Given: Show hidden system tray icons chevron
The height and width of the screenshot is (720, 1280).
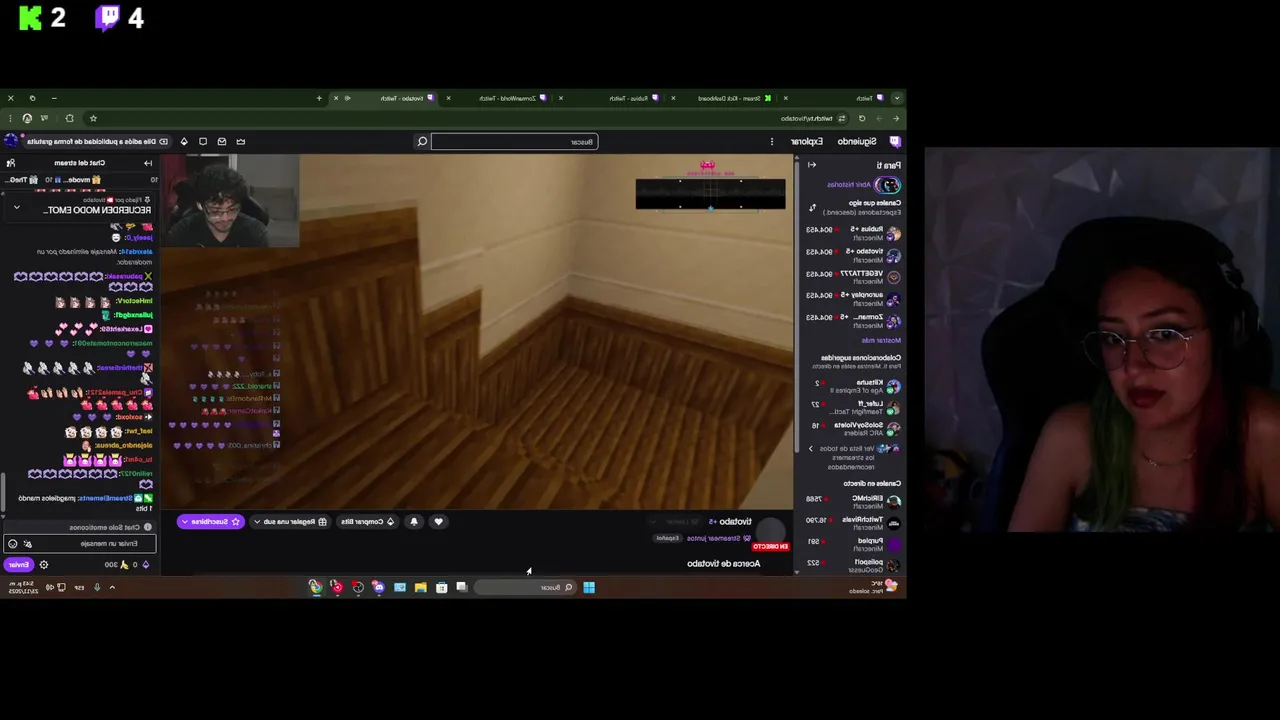Looking at the screenshot, I should point(112,587).
